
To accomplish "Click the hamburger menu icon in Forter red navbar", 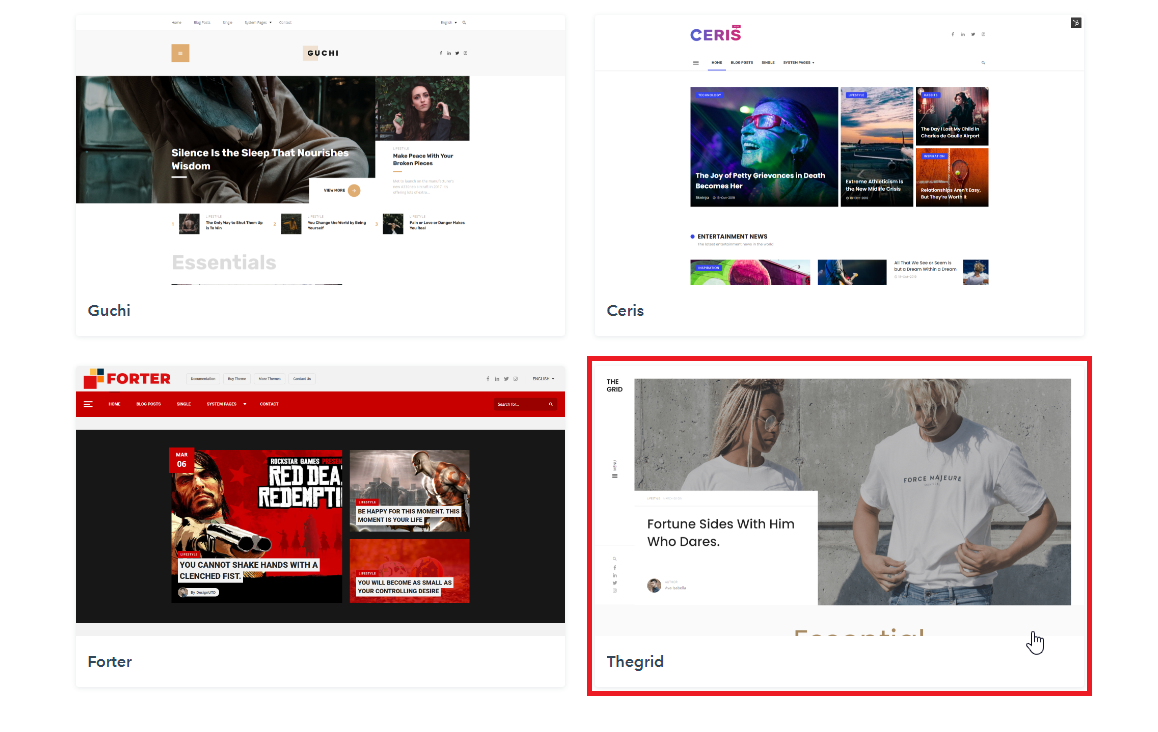I will (88, 404).
